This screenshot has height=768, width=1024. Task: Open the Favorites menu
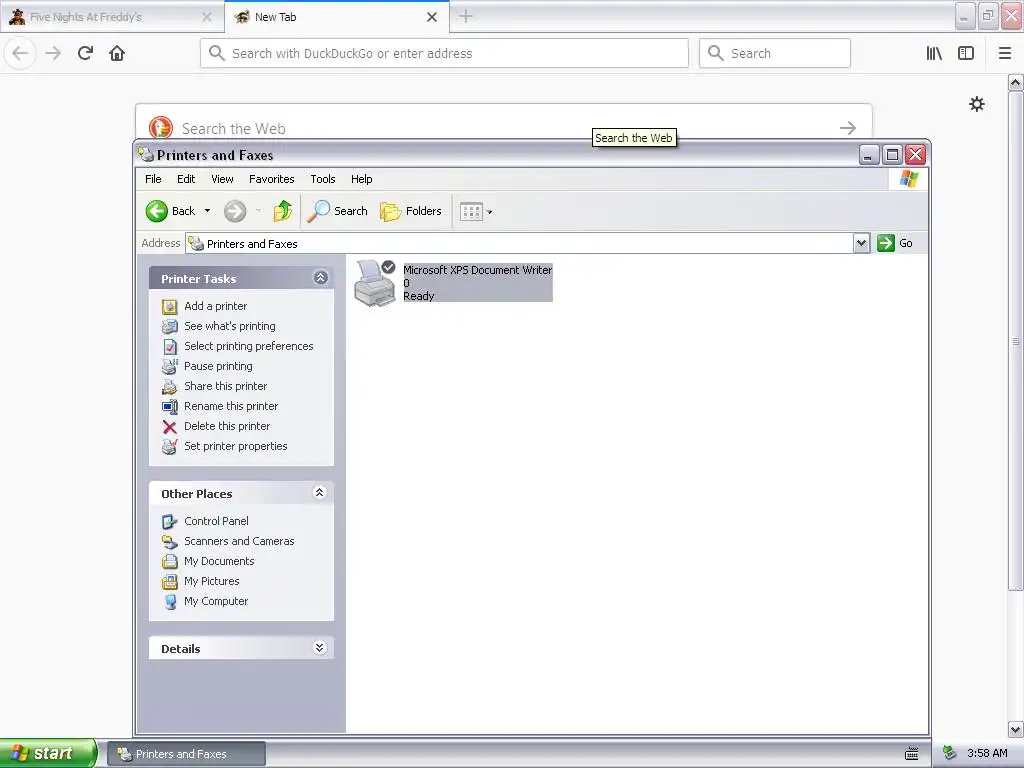tap(272, 179)
